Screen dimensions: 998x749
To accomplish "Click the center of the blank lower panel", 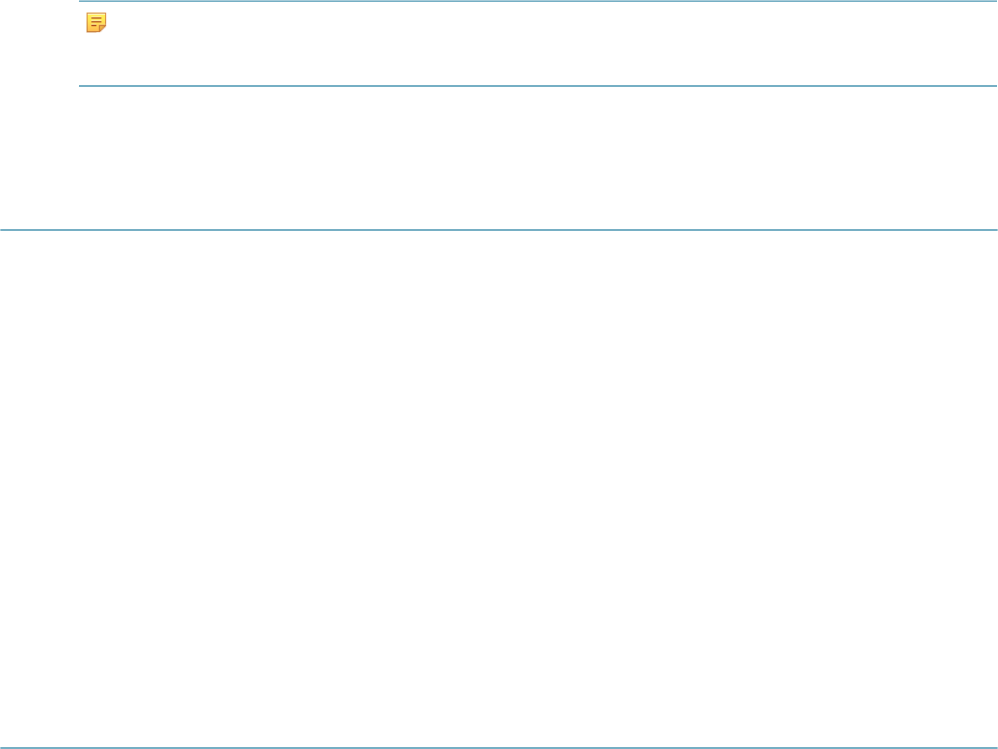I will click(499, 489).
